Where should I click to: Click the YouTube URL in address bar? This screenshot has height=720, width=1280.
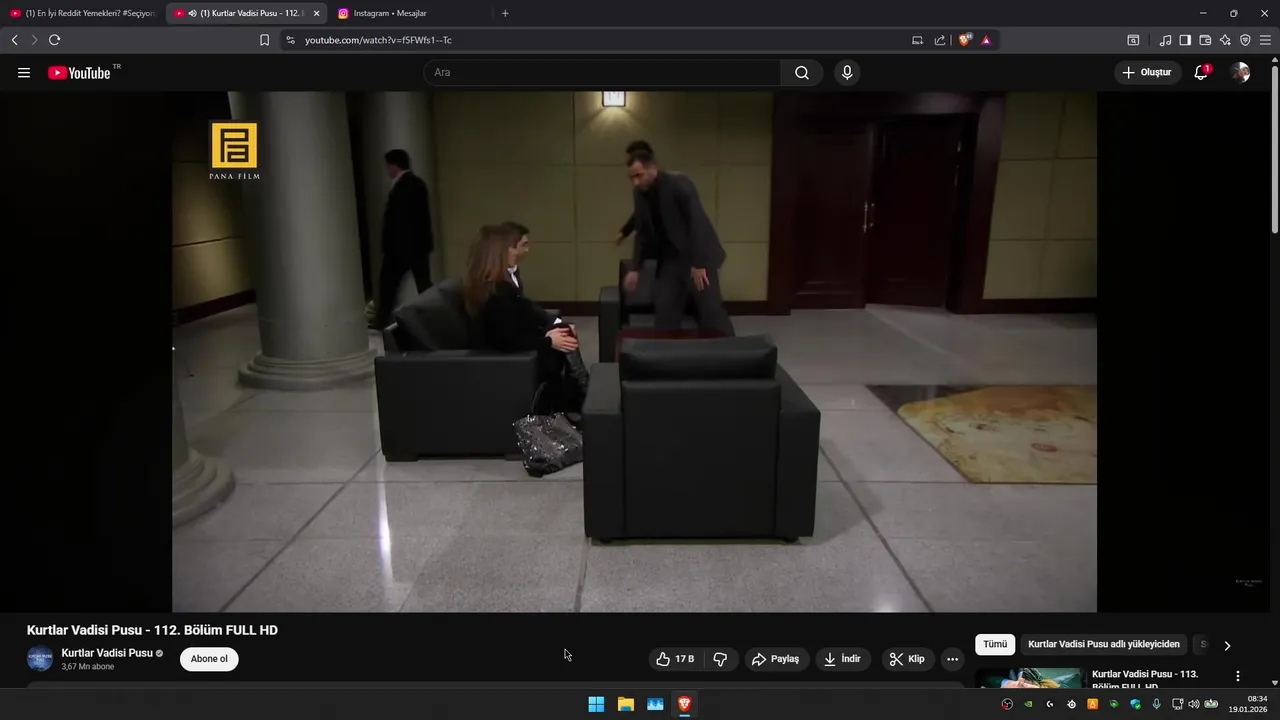coord(378,40)
